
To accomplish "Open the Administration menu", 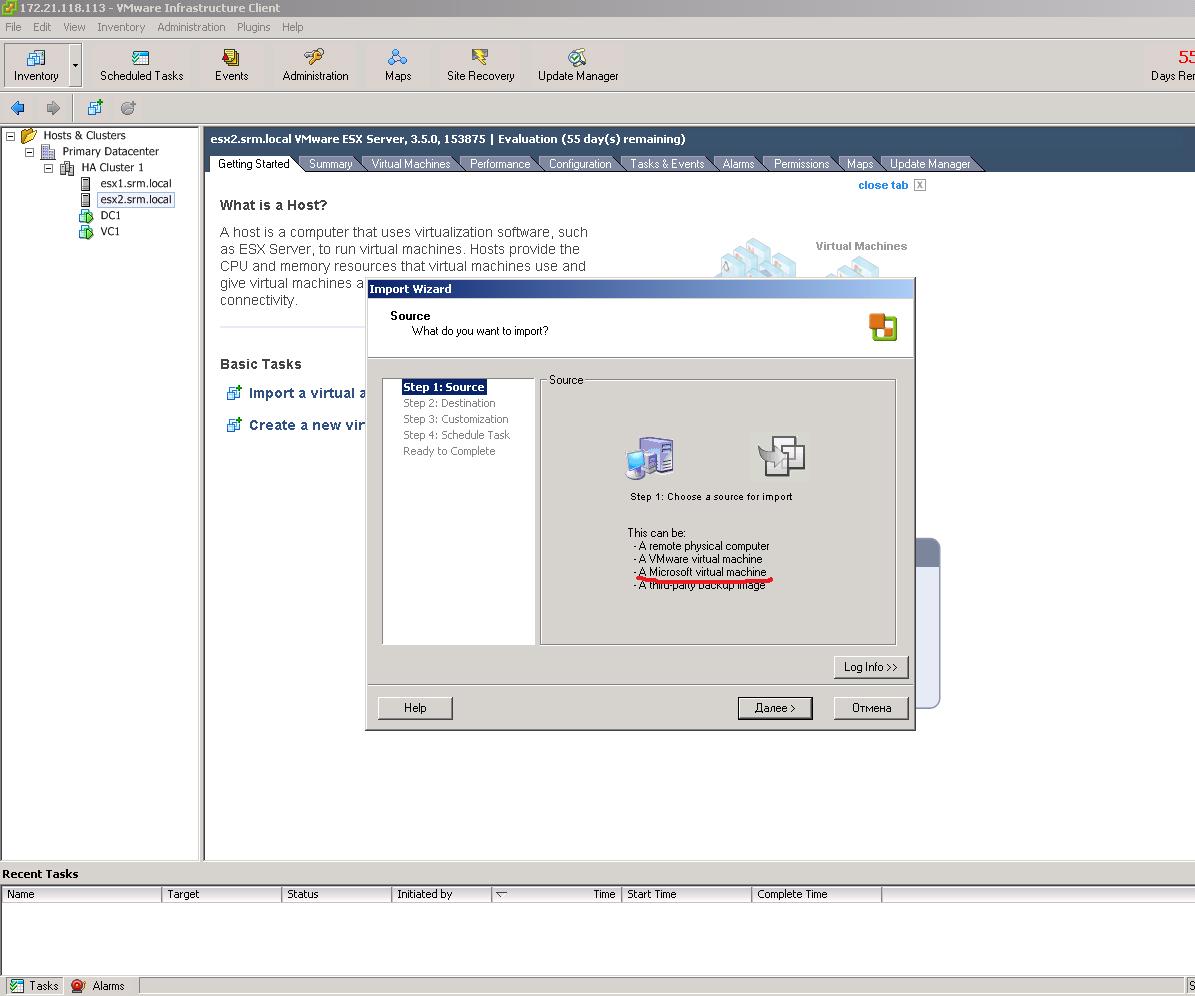I will [191, 27].
